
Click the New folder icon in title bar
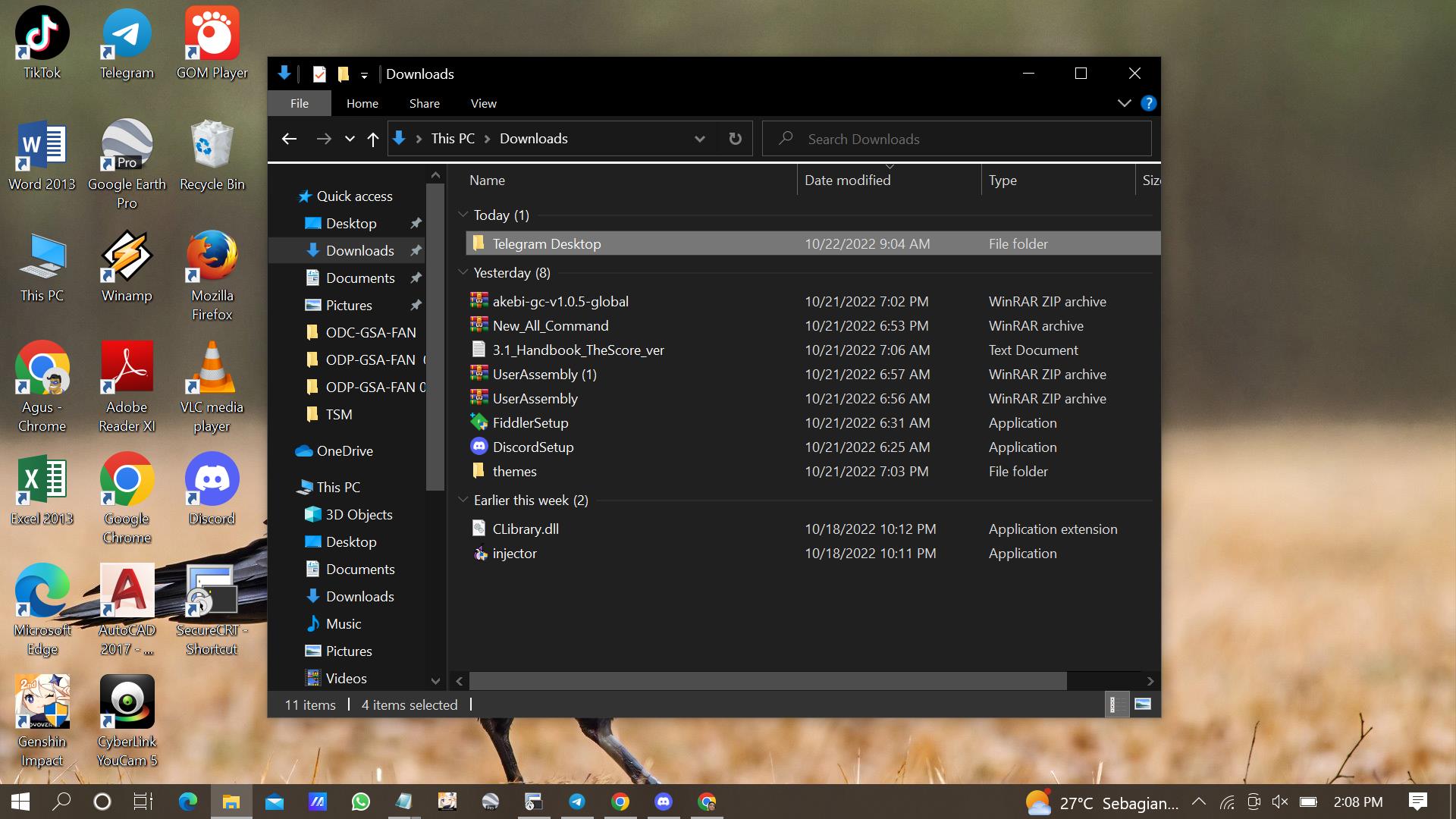[344, 74]
